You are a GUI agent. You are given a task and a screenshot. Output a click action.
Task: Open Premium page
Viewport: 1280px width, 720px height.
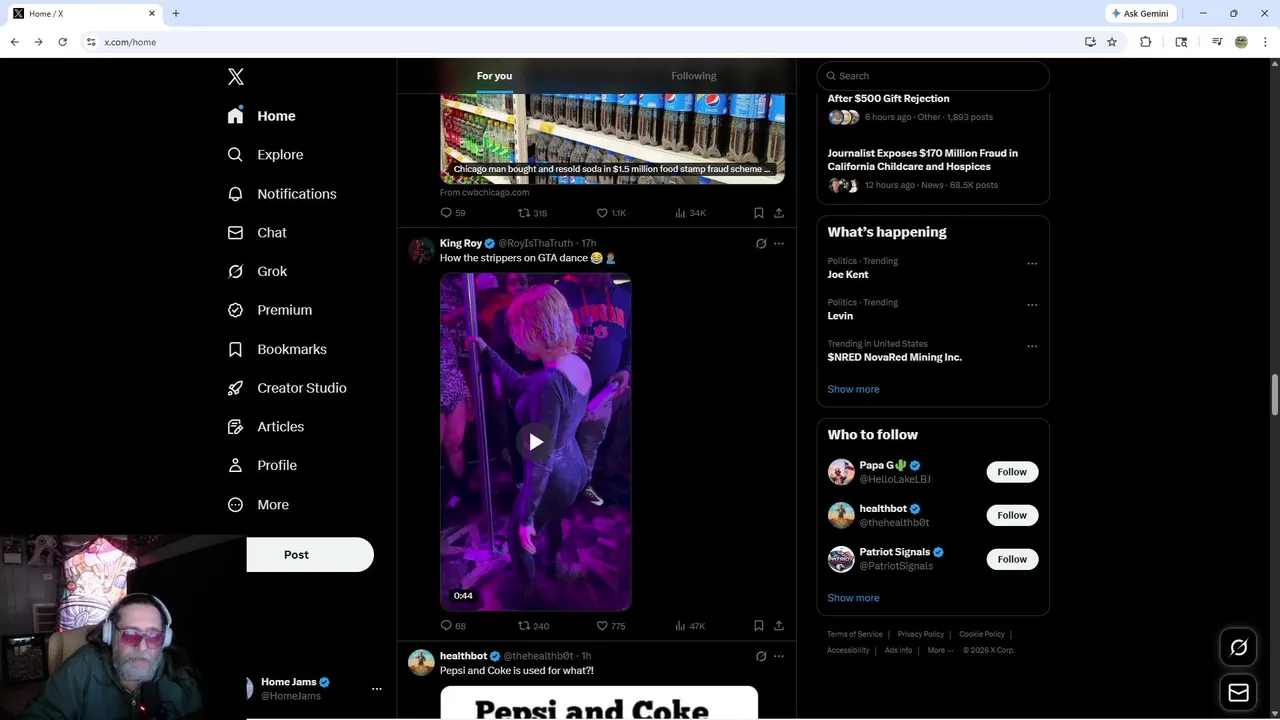pyautogui.click(x=270, y=310)
